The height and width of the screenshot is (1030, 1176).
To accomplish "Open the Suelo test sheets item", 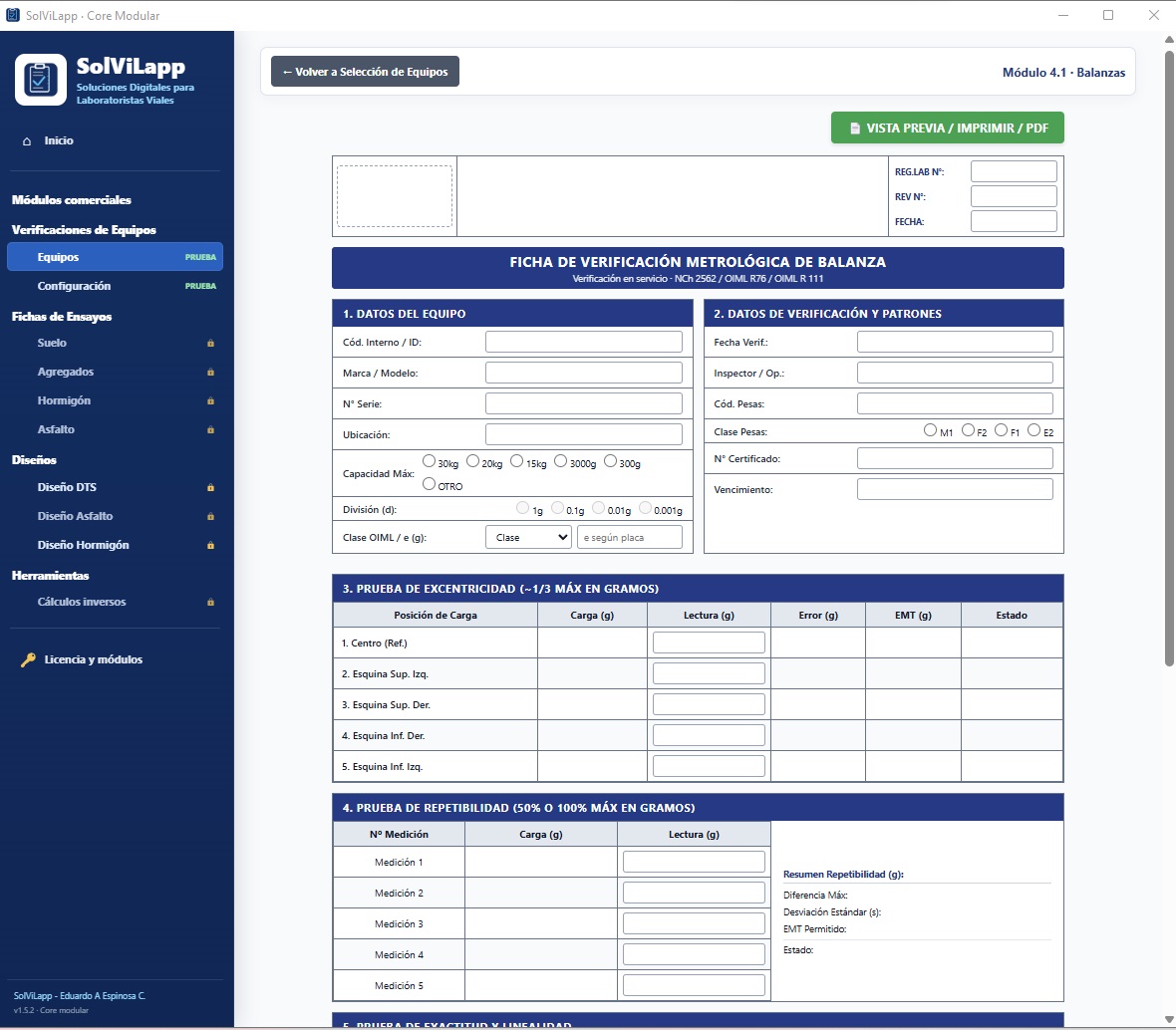I will [x=116, y=344].
